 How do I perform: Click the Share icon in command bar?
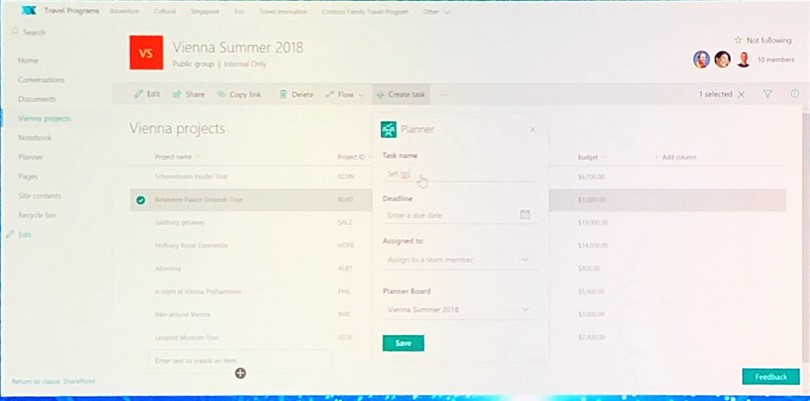[x=177, y=95]
